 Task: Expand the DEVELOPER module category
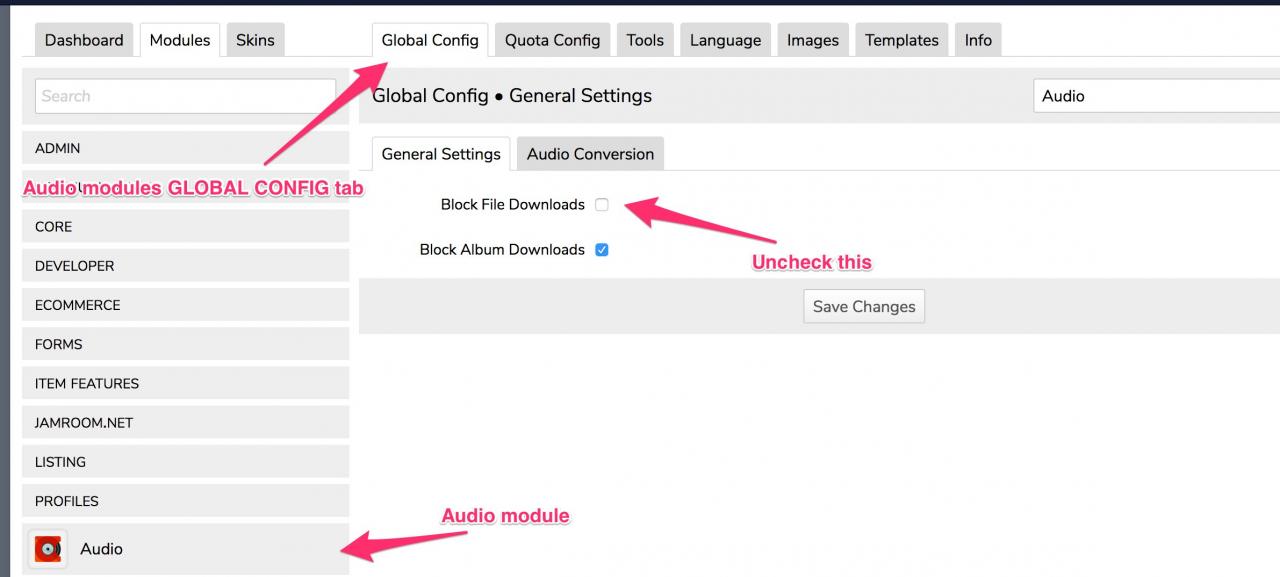(x=185, y=266)
